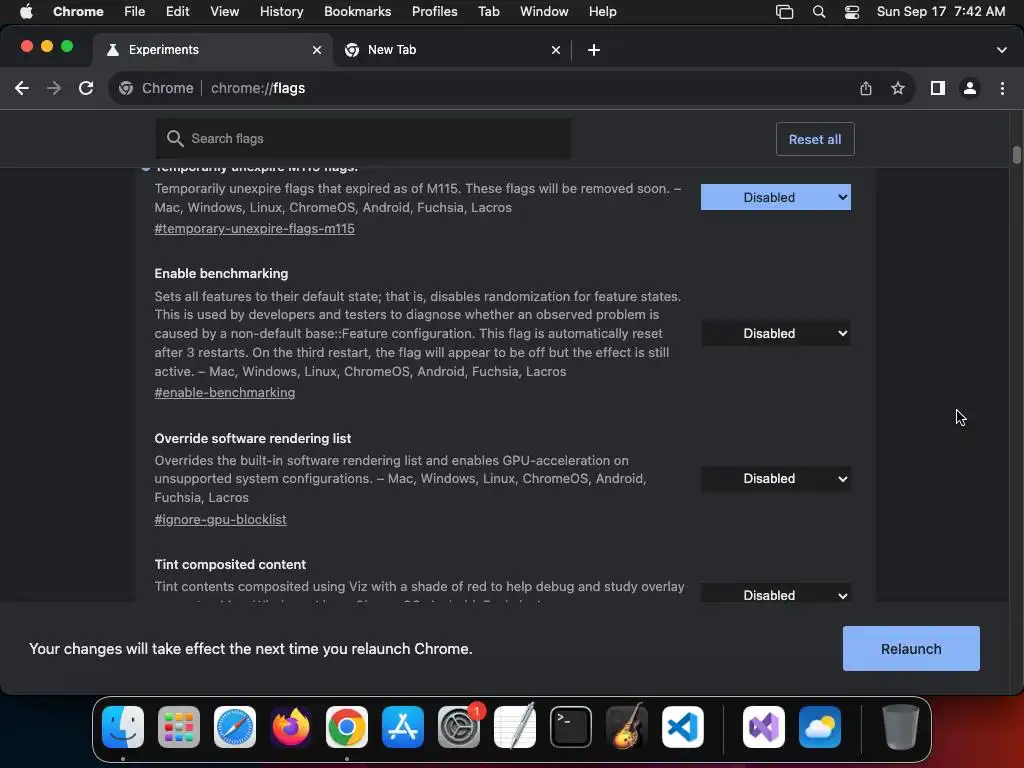Launch Terminal from the dock

click(x=571, y=727)
